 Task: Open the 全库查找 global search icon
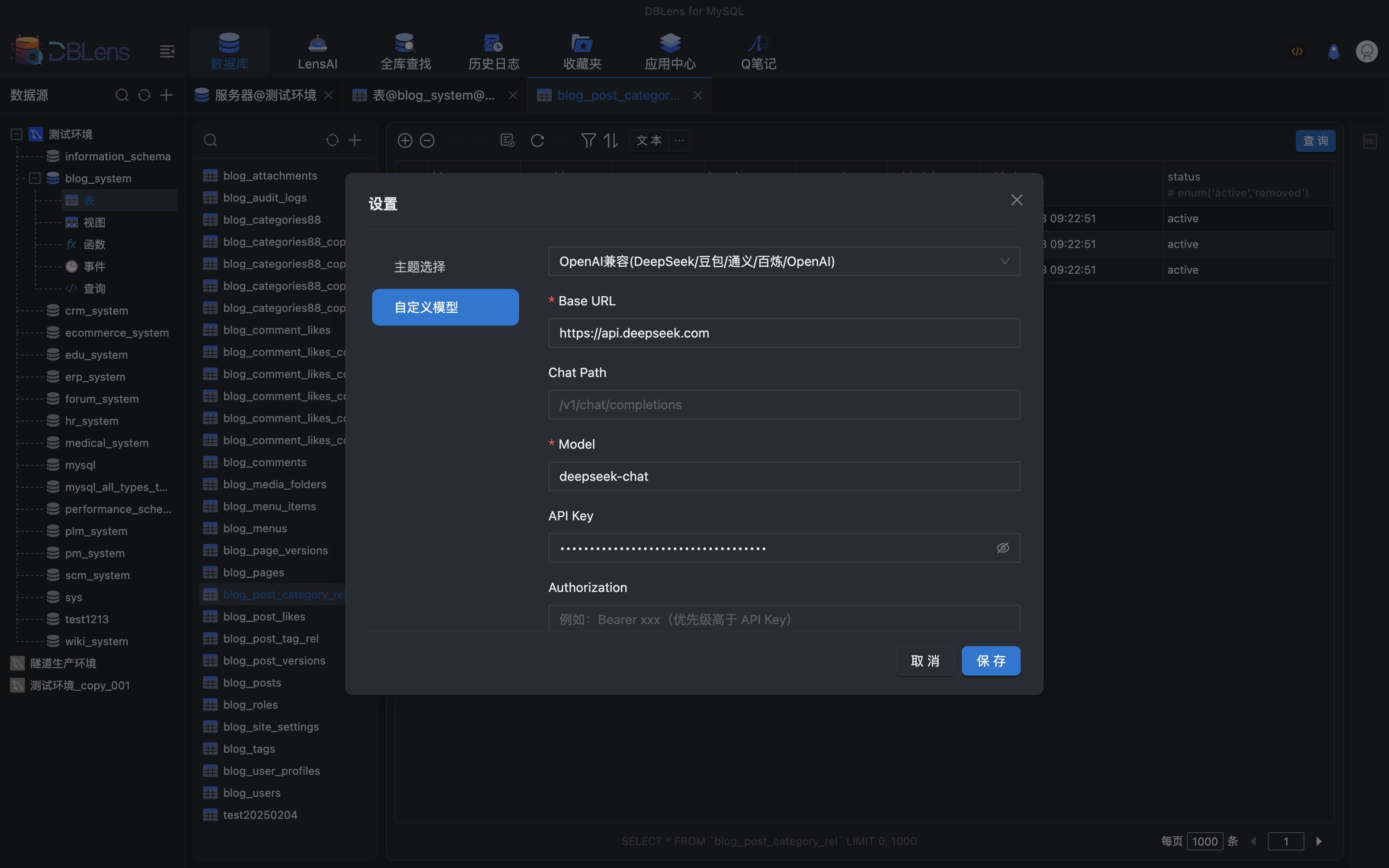click(x=405, y=51)
